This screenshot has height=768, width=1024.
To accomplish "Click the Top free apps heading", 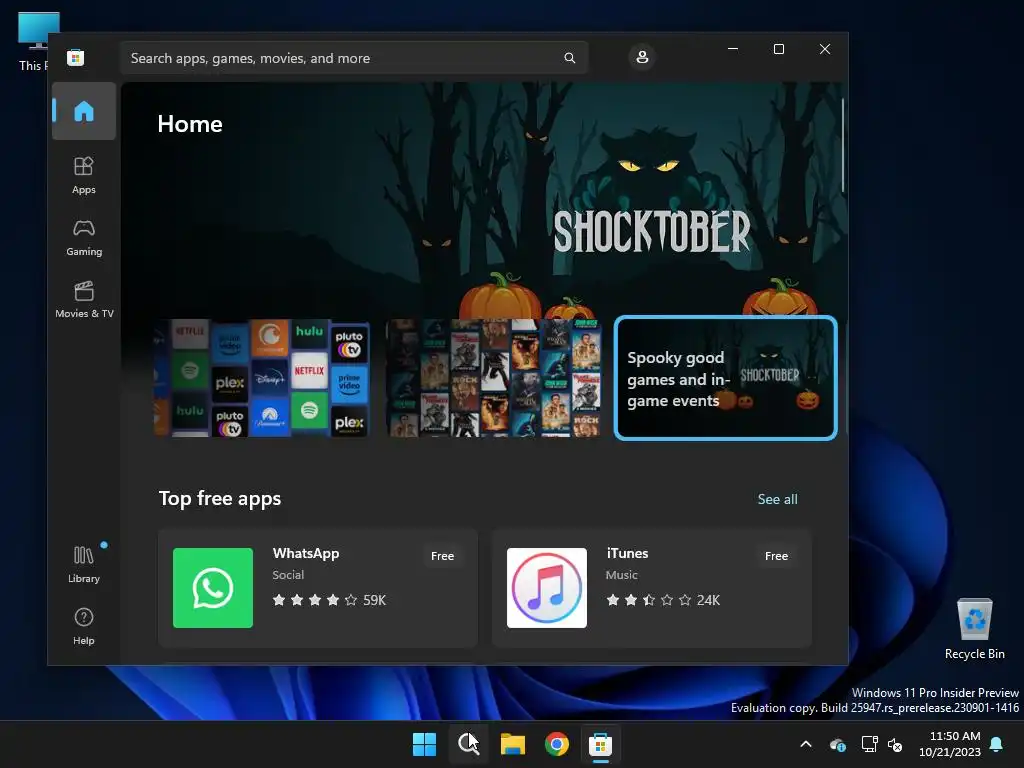I will pyautogui.click(x=220, y=498).
